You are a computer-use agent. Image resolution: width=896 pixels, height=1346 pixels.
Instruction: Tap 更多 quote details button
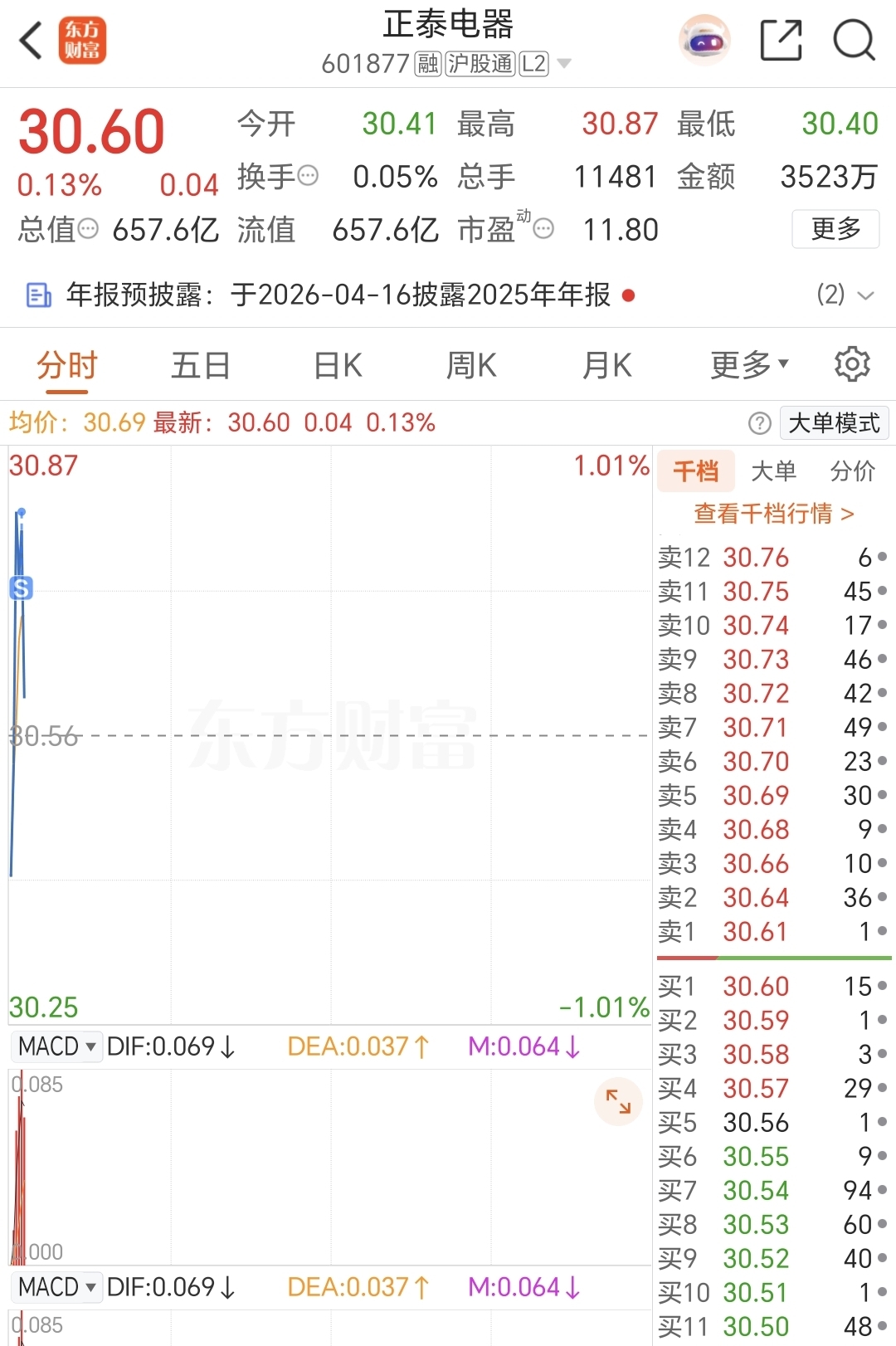835,228
